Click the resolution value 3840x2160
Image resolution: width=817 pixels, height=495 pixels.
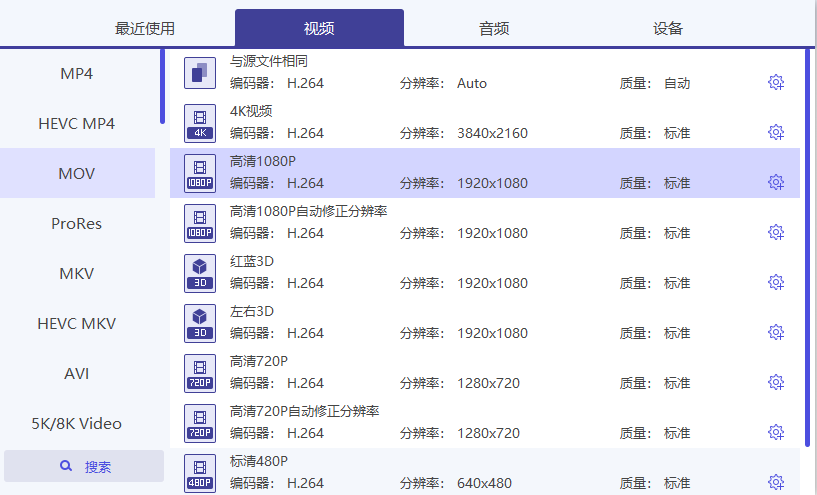tap(492, 133)
